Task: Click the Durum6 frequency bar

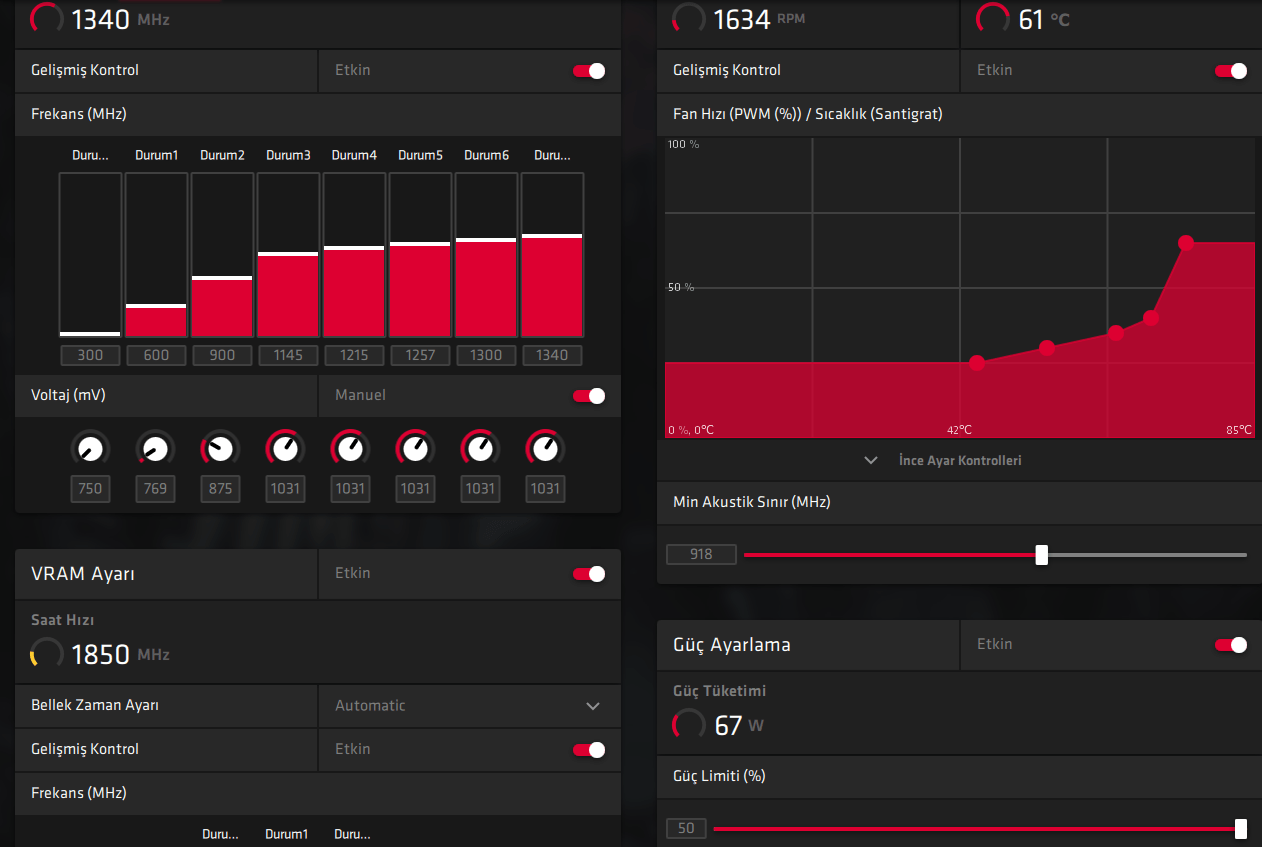Action: 486,255
